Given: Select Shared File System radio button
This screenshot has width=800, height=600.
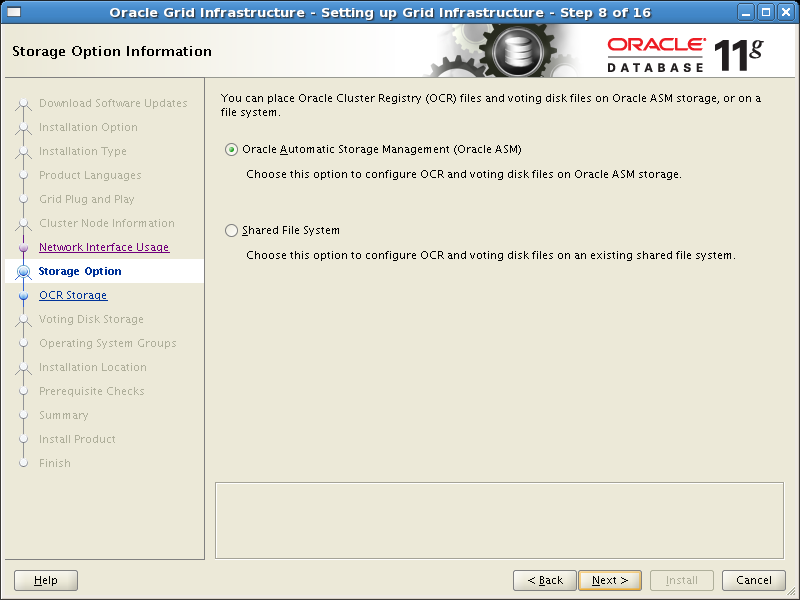Looking at the screenshot, I should tap(231, 231).
